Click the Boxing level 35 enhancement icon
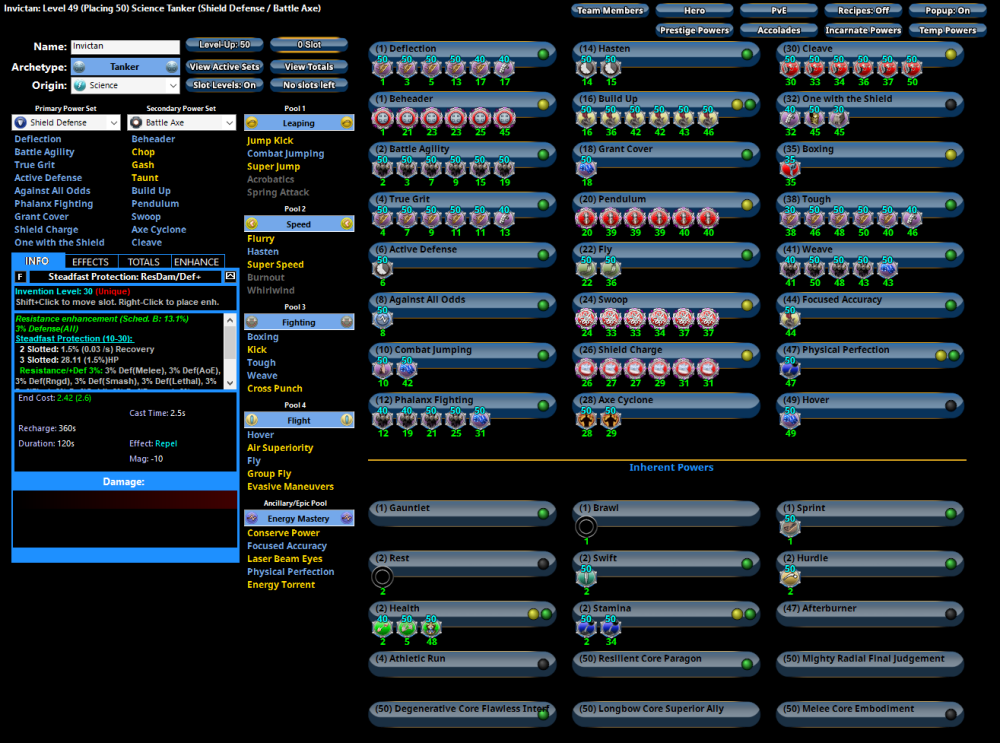The height and width of the screenshot is (743, 1000). (790, 169)
